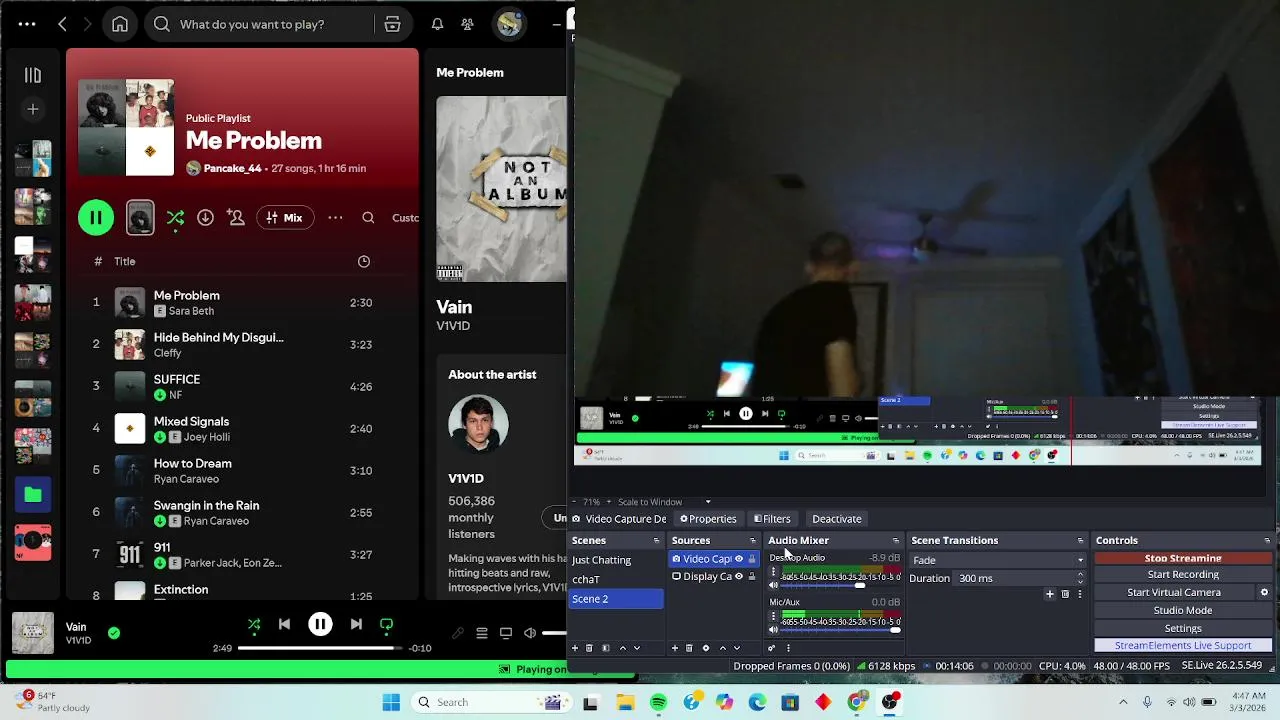Pause playback in Spotify bottom bar
1280x720 pixels.
320,624
